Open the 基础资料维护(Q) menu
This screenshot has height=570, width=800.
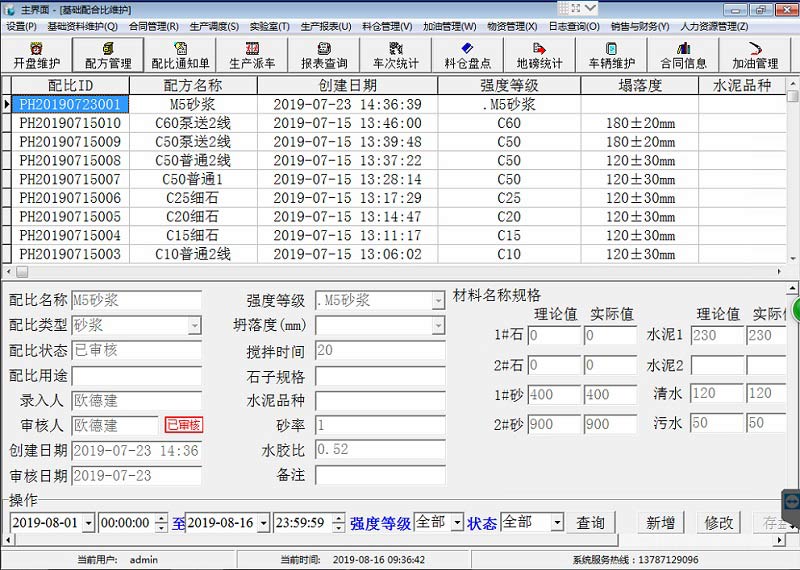coord(83,26)
